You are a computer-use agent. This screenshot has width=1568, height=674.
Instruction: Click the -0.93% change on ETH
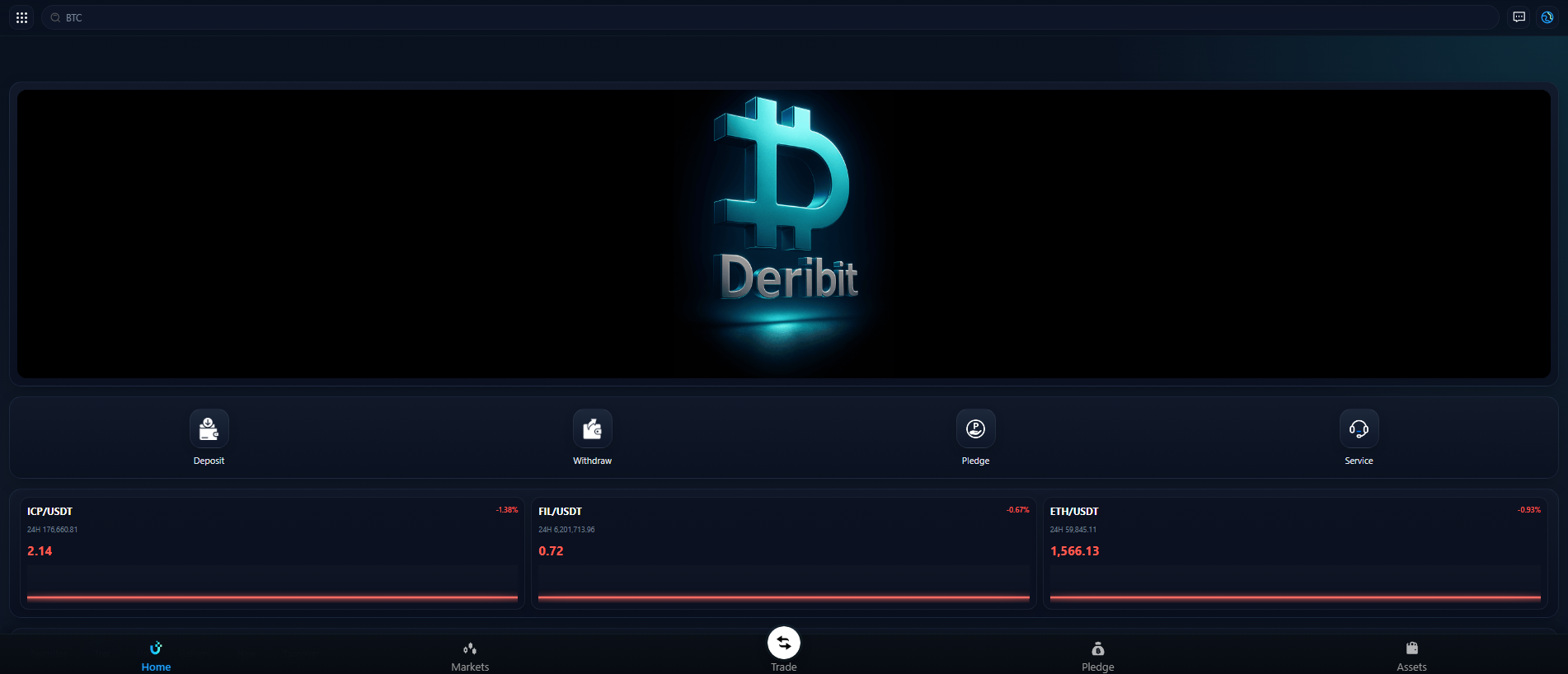1529,510
